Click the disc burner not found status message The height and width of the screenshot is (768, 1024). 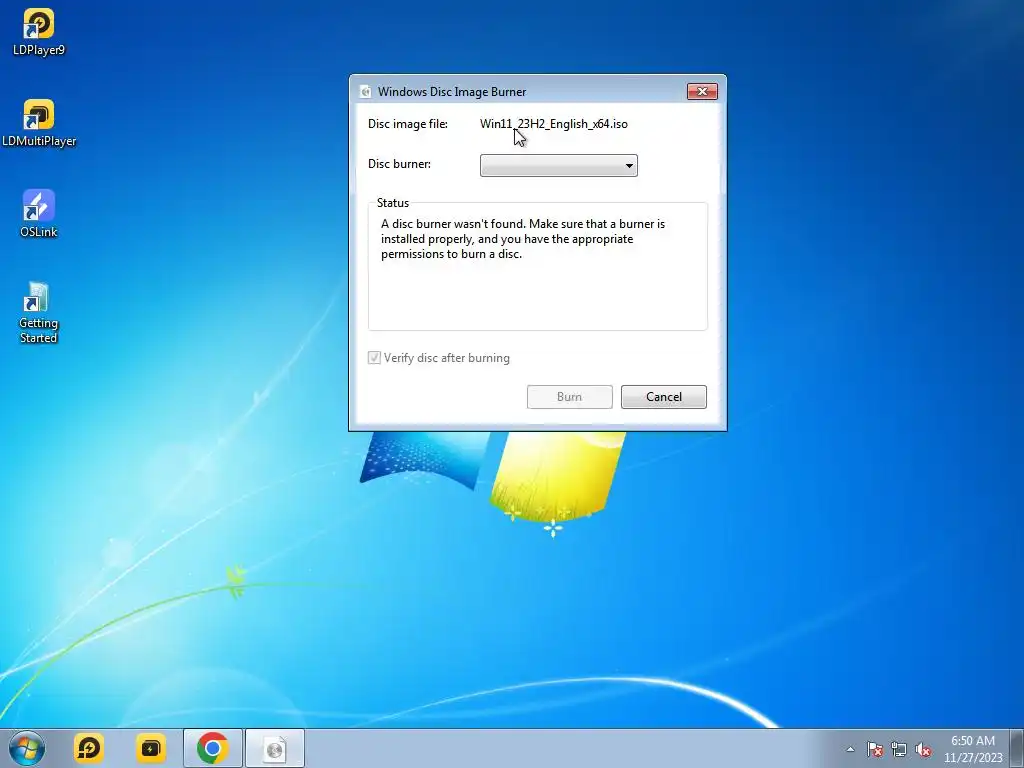(523, 239)
